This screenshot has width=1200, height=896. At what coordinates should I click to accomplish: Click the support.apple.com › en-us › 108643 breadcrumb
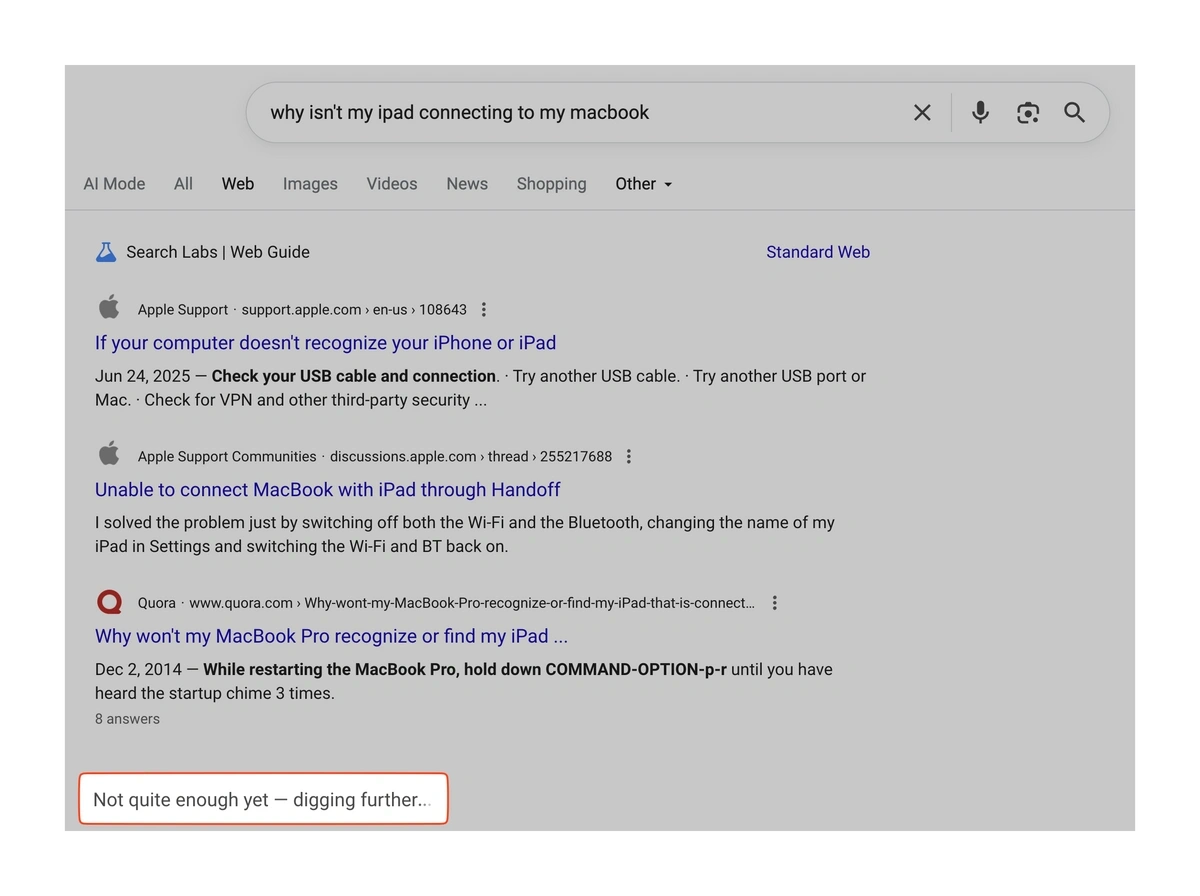coord(354,310)
